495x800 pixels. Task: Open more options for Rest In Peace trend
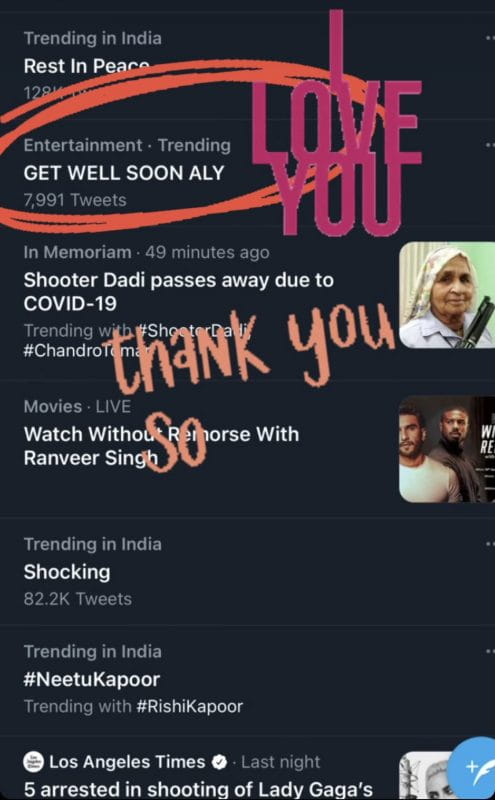click(490, 38)
